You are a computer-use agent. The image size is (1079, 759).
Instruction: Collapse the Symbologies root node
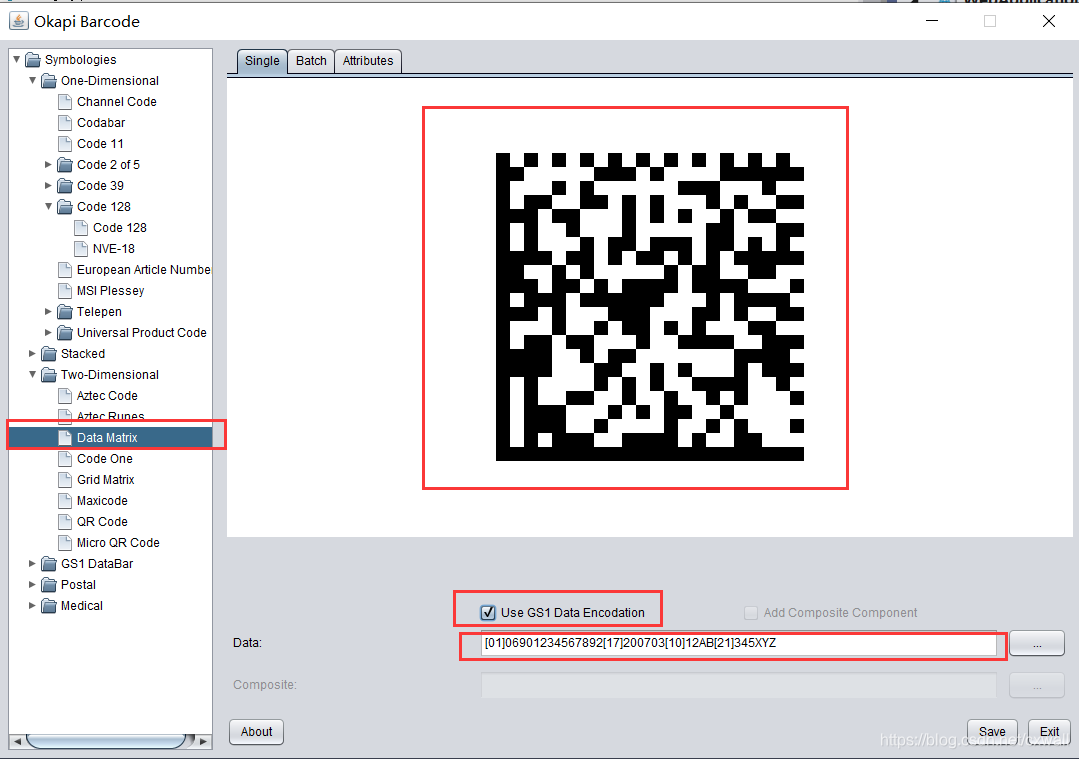coord(17,60)
